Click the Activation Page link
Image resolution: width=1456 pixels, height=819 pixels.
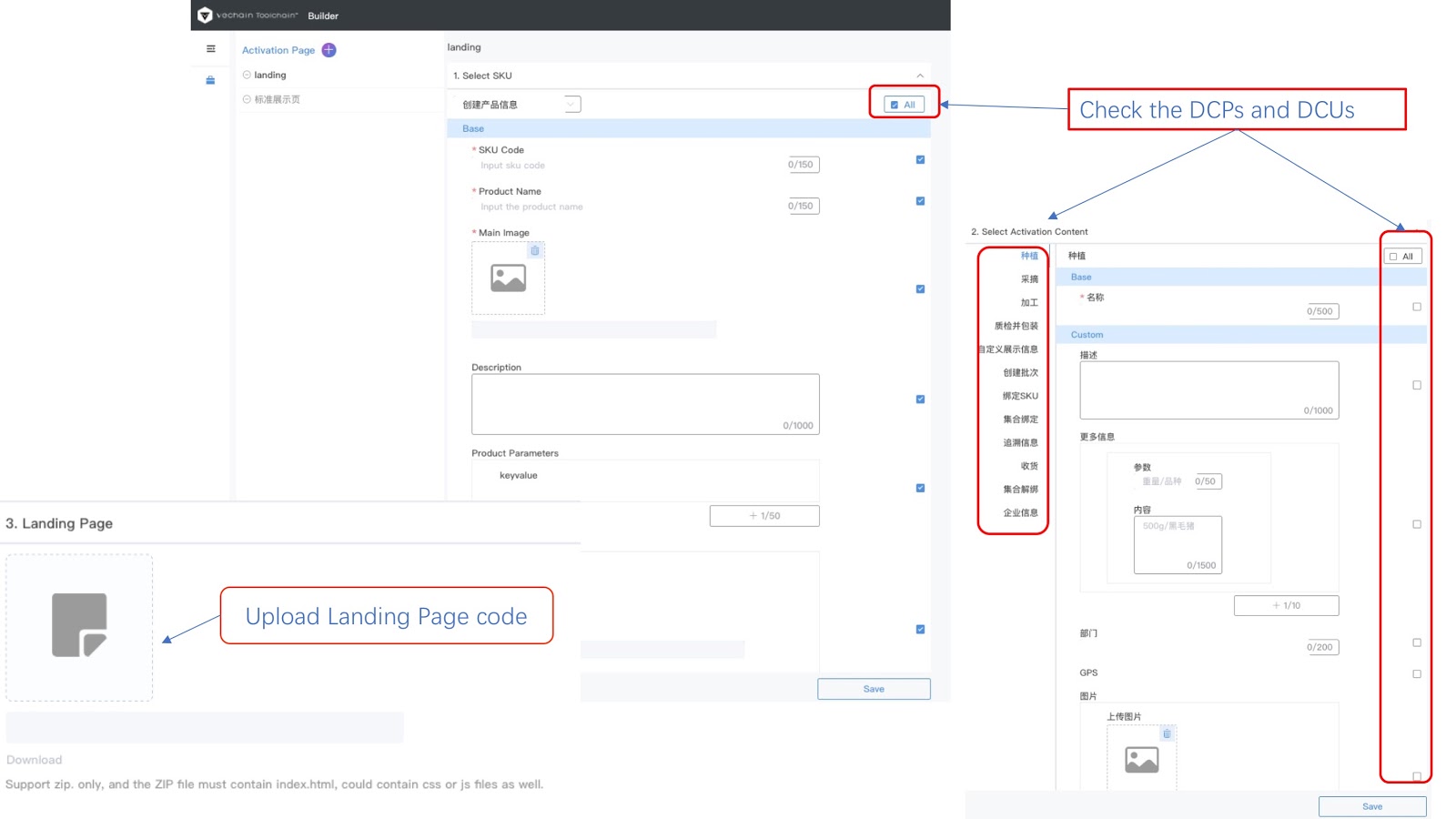click(278, 50)
